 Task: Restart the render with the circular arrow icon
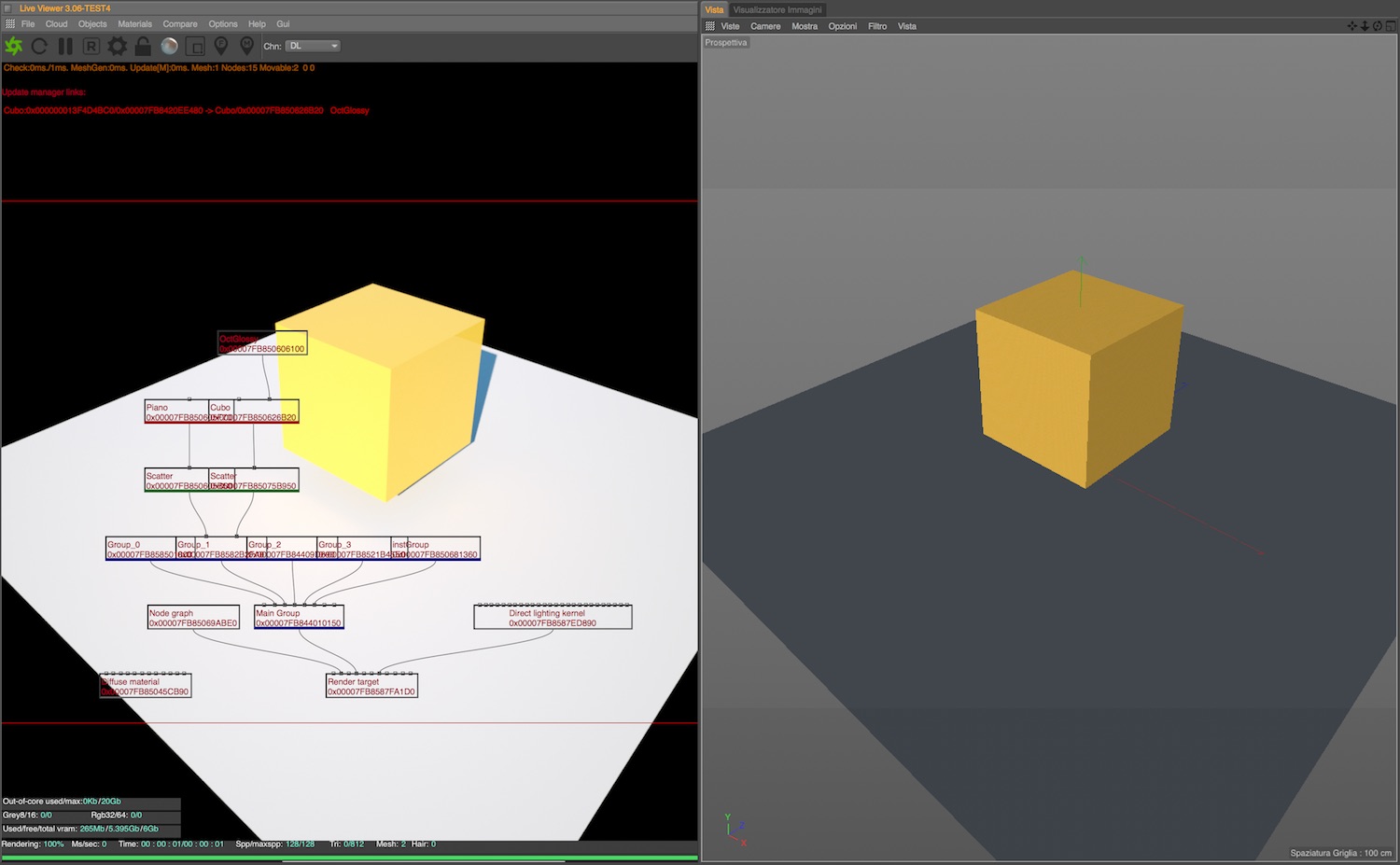pyautogui.click(x=39, y=46)
